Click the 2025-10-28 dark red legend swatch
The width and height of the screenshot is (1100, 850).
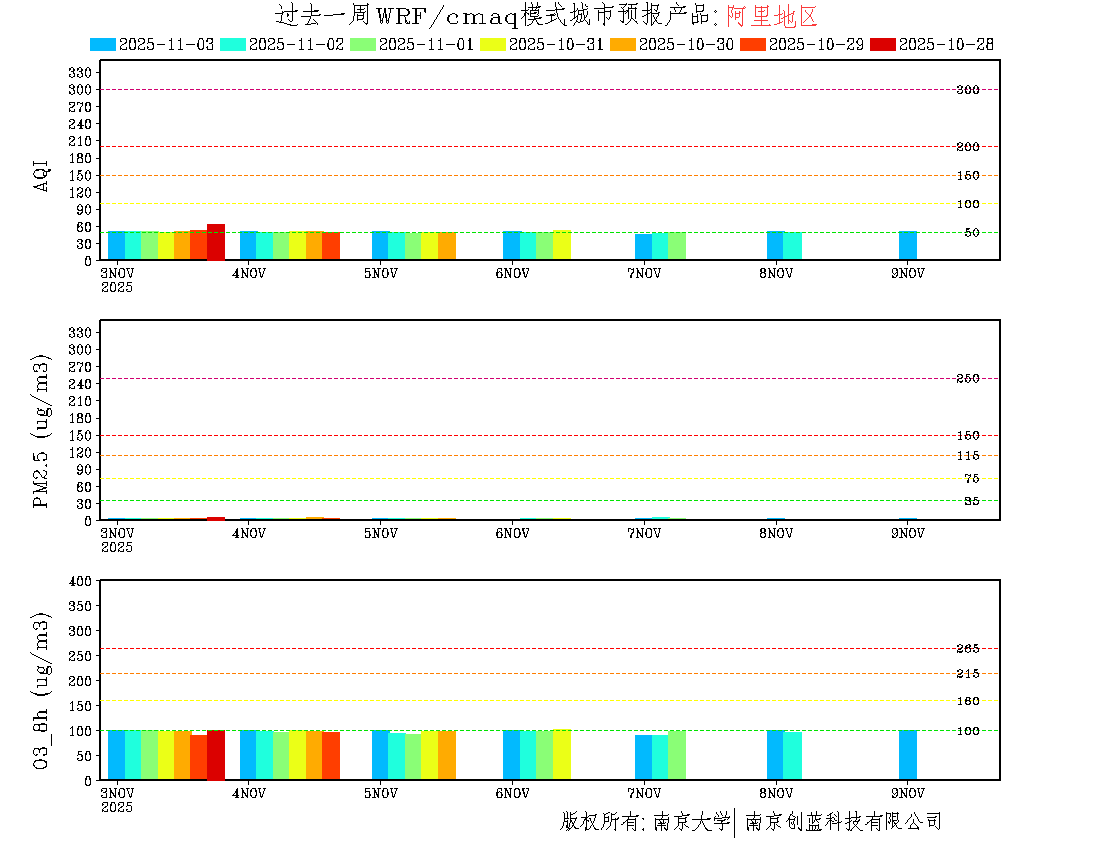click(883, 44)
